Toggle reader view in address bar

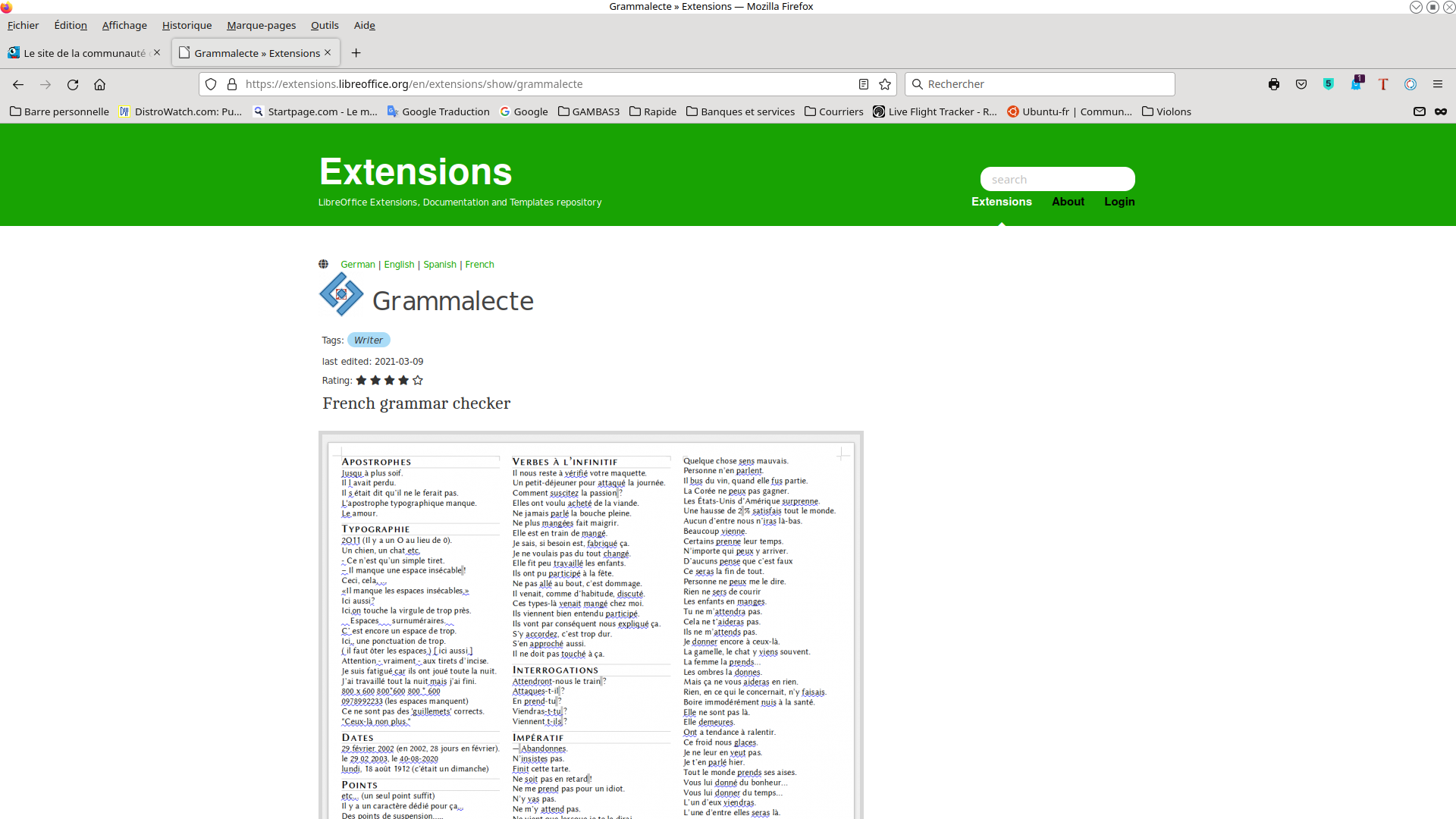pos(863,84)
